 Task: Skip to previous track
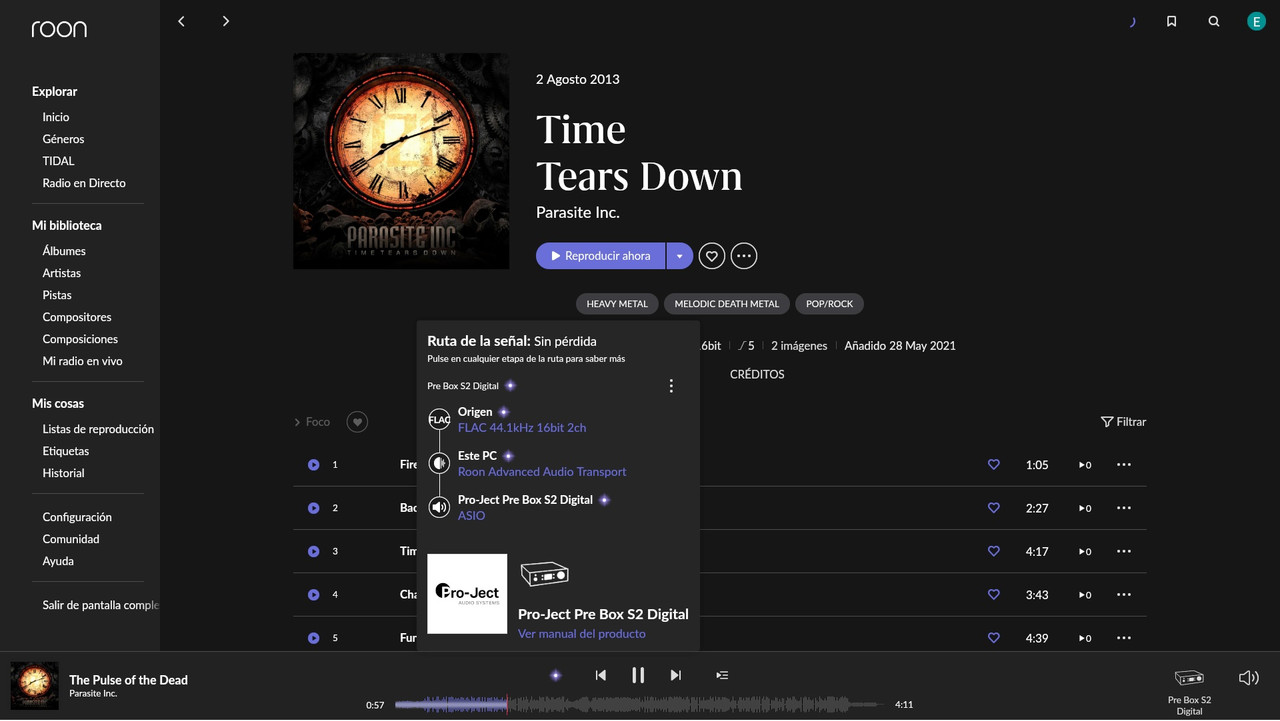pos(600,675)
